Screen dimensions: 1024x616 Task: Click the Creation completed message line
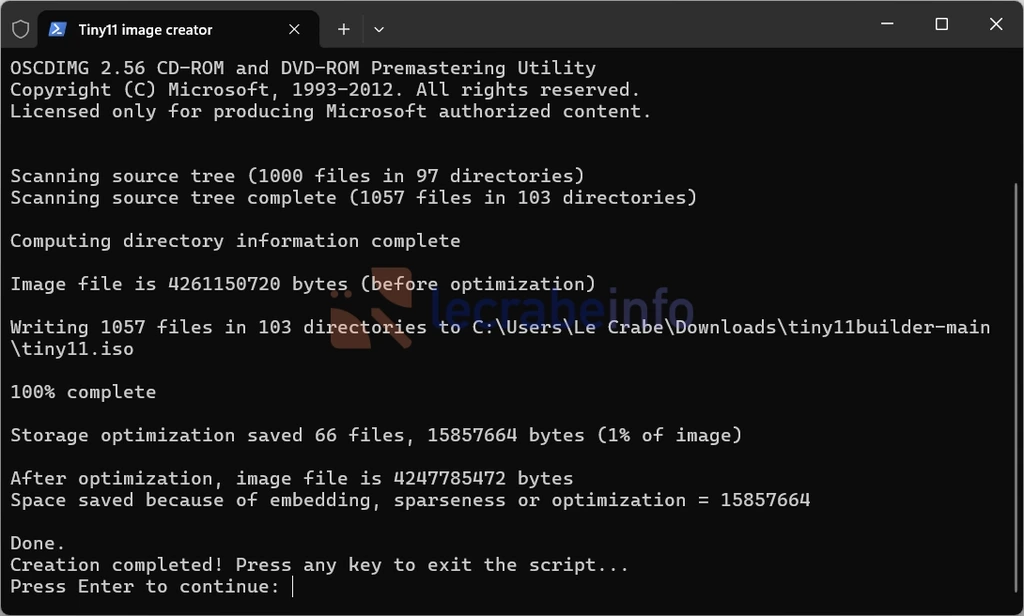319,565
